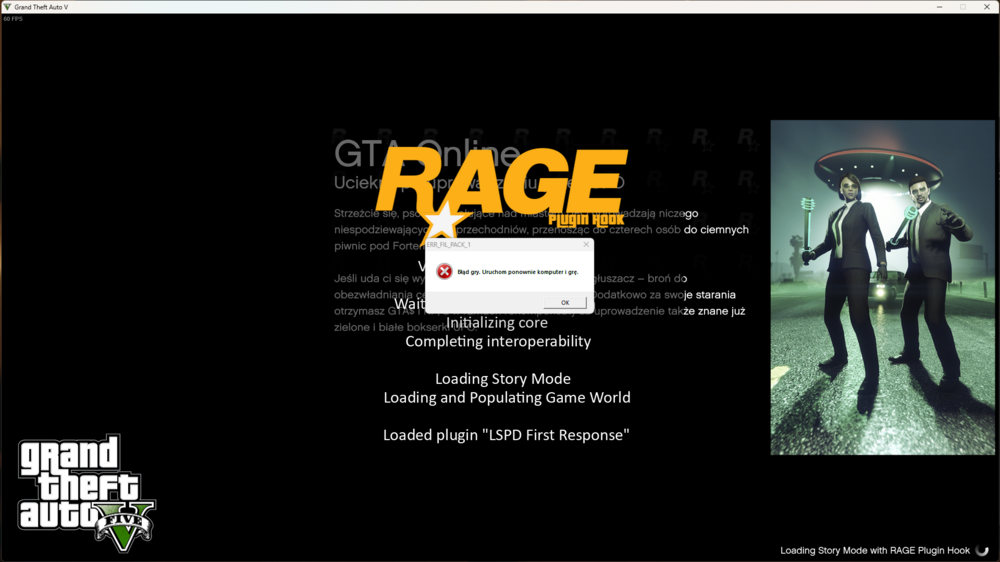Click the white star in RAGE logo
The image size is (1000, 562).
tap(441, 223)
